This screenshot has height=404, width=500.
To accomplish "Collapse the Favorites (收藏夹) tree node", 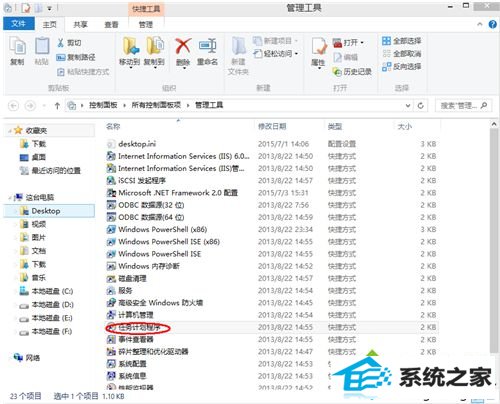I will [10, 131].
